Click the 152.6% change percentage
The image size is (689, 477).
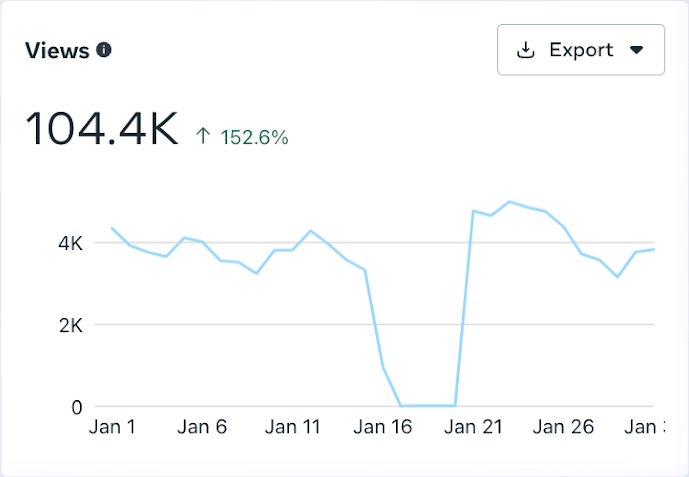[x=255, y=138]
